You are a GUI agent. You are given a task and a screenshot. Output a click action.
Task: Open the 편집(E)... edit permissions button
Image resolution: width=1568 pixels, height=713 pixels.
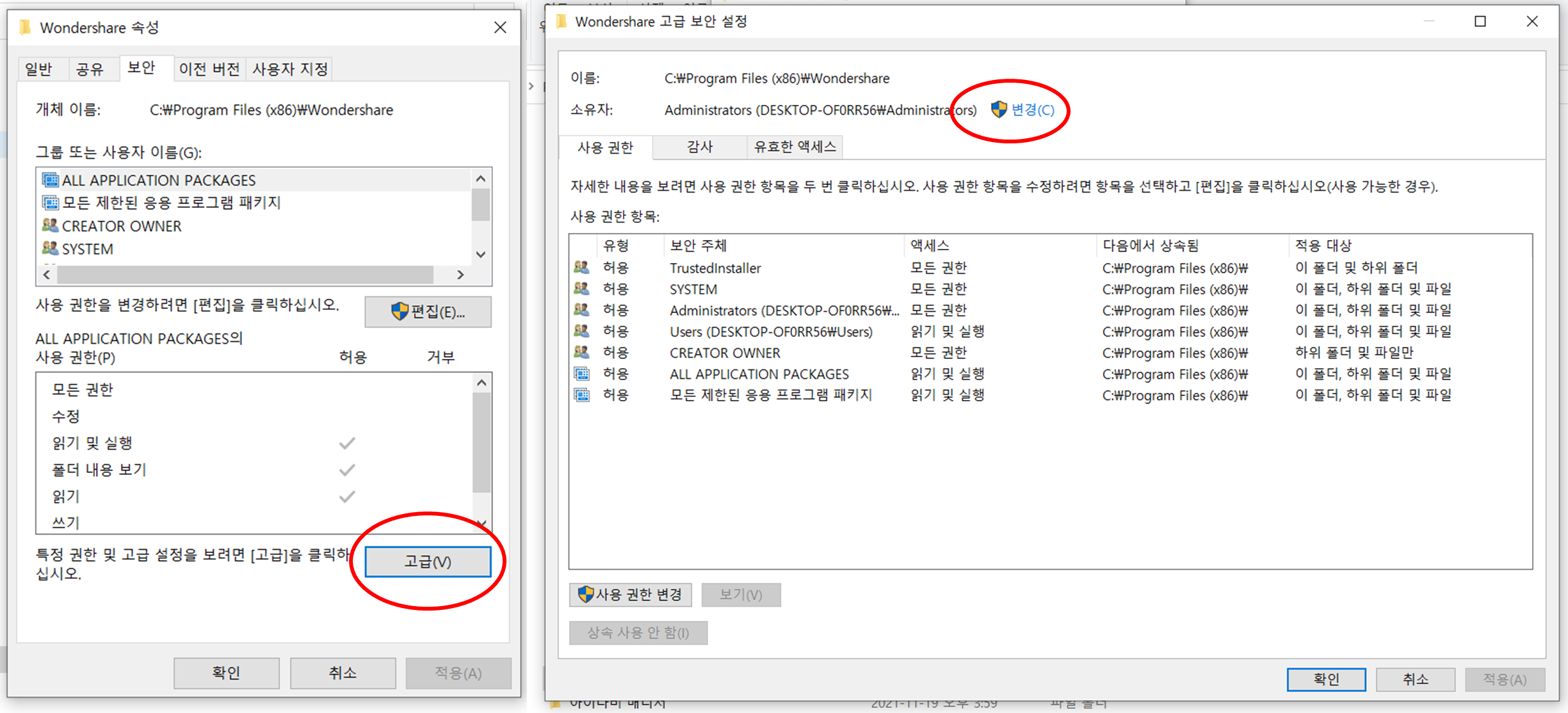pyautogui.click(x=428, y=312)
